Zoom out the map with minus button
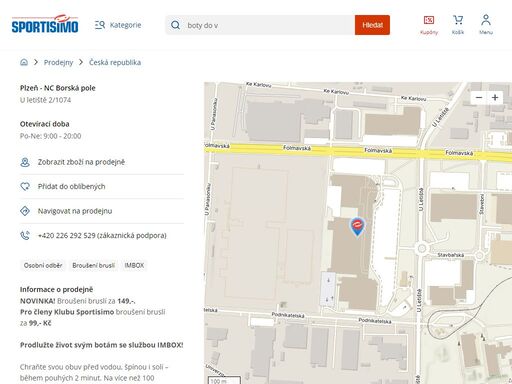 479,97
